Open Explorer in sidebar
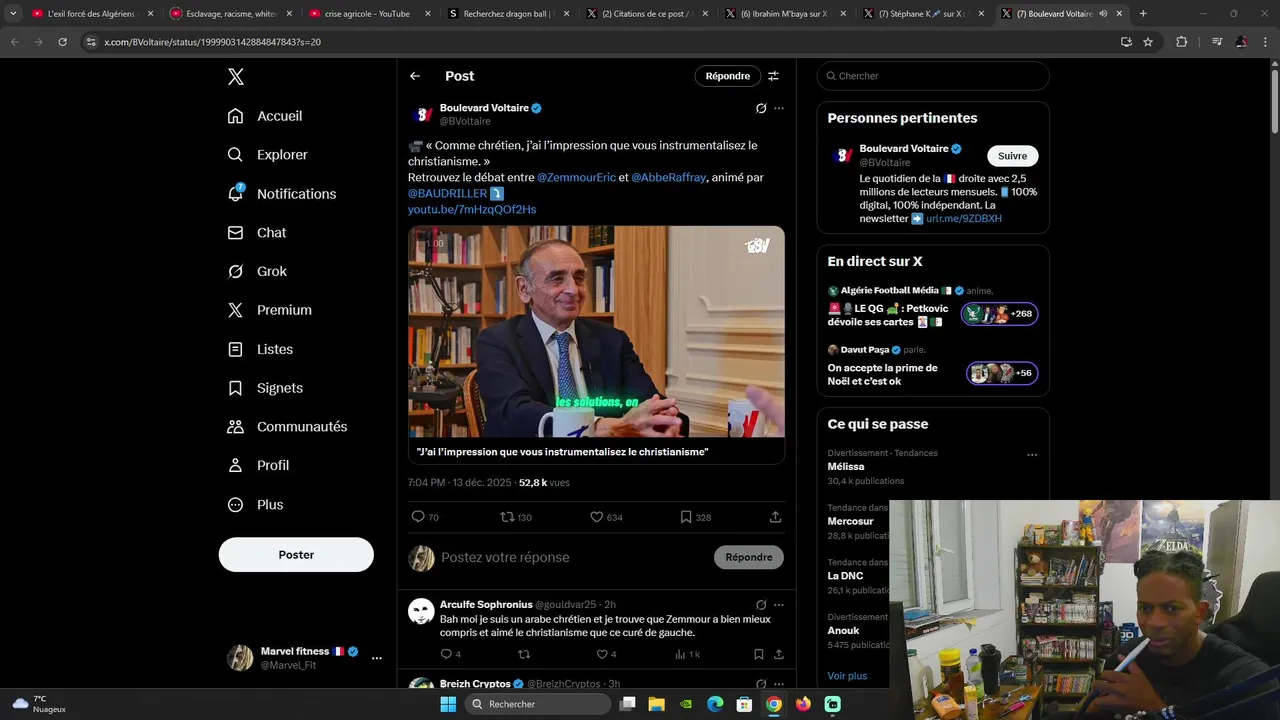Image resolution: width=1280 pixels, height=720 pixels. 267,155
